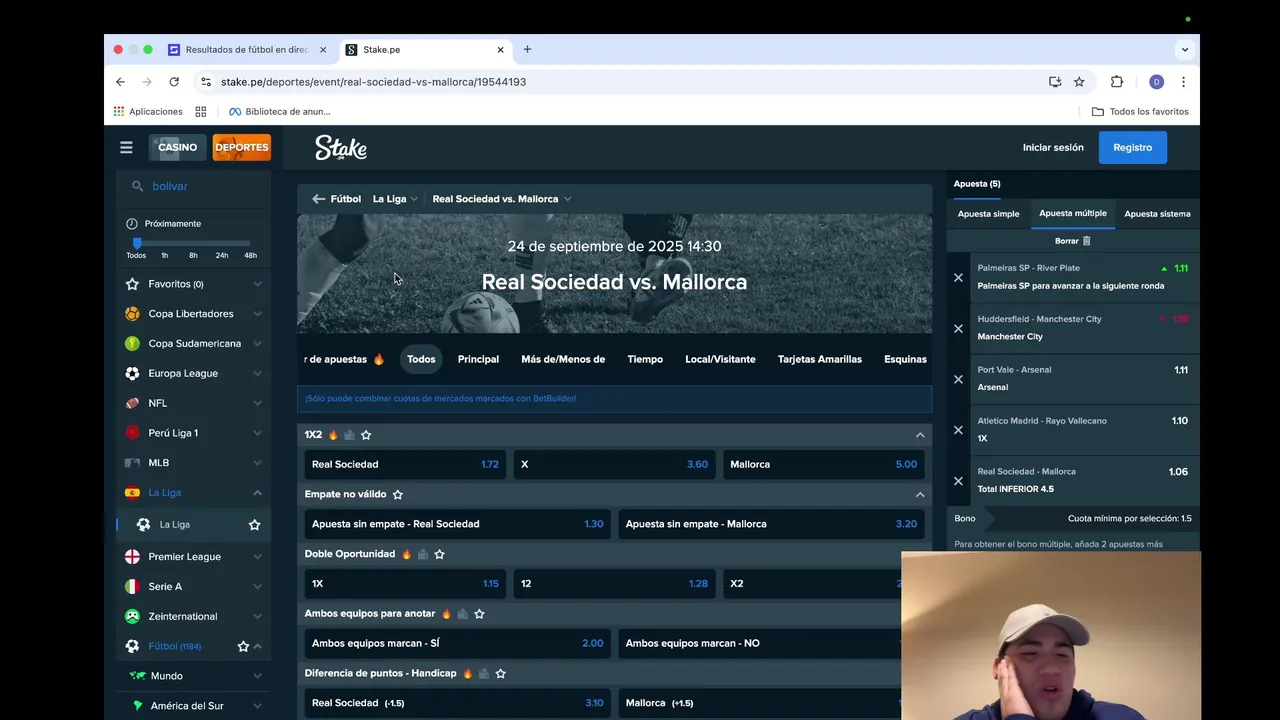
Task: Favorite the Ambos equipos para anotar star
Action: point(479,614)
